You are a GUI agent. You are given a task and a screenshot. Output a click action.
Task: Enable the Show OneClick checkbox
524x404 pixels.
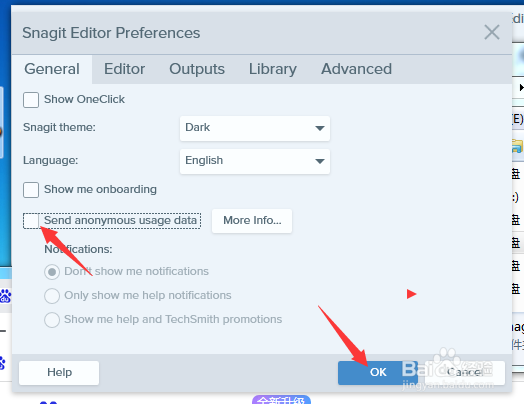click(31, 100)
